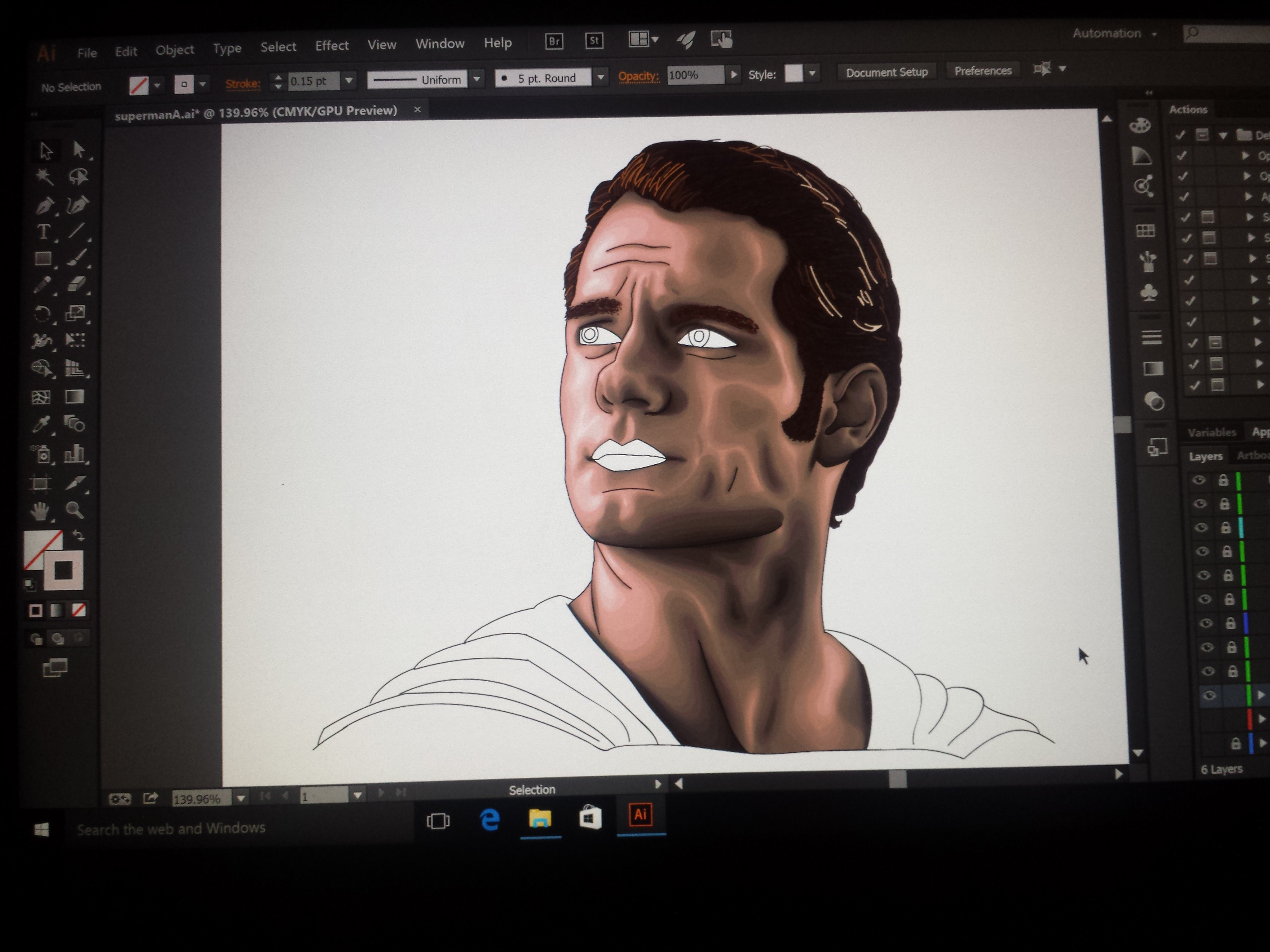Open the fill color dropdown arrow
This screenshot has height=952, width=1270.
click(157, 86)
